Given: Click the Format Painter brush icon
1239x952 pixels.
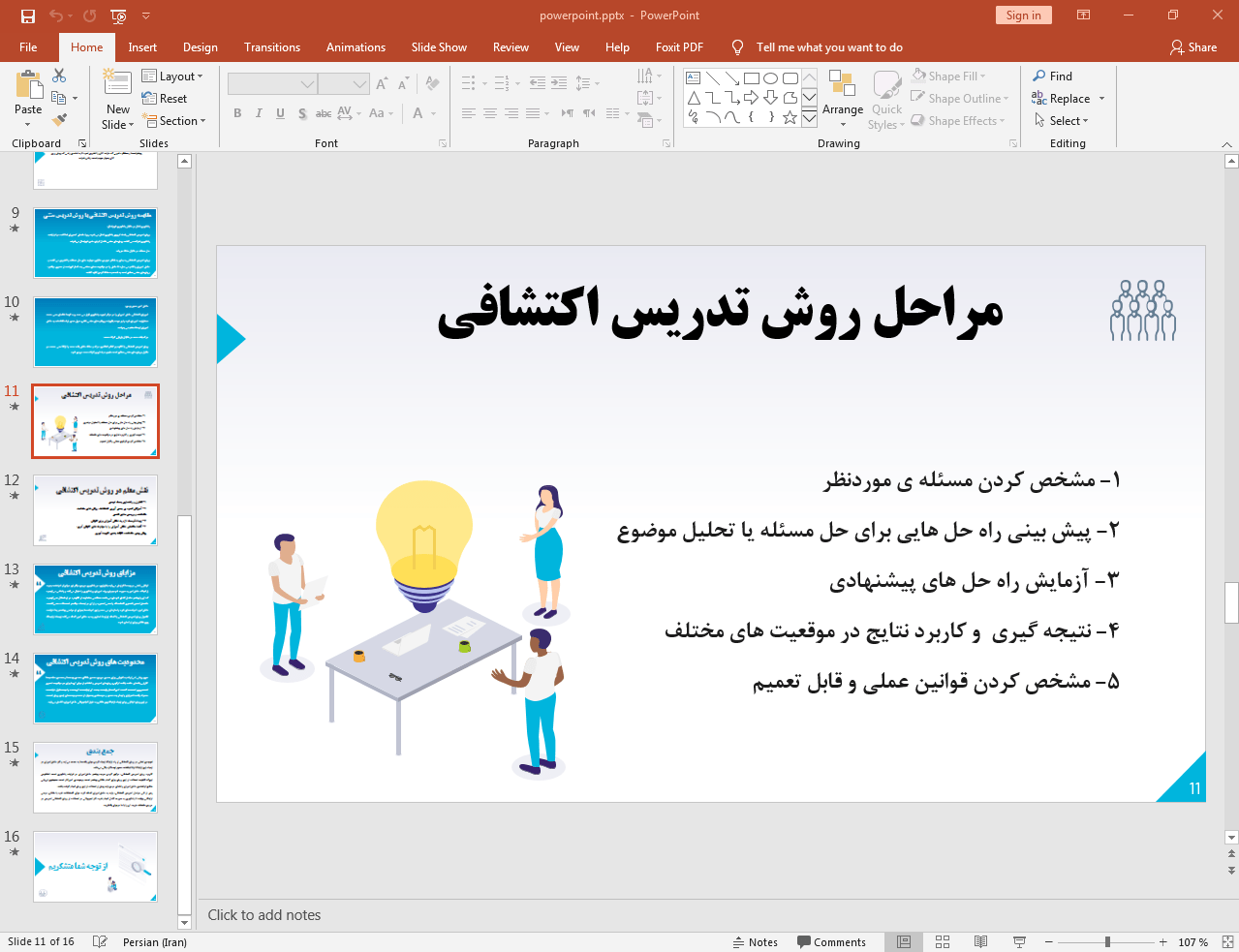Looking at the screenshot, I should pyautogui.click(x=59, y=120).
